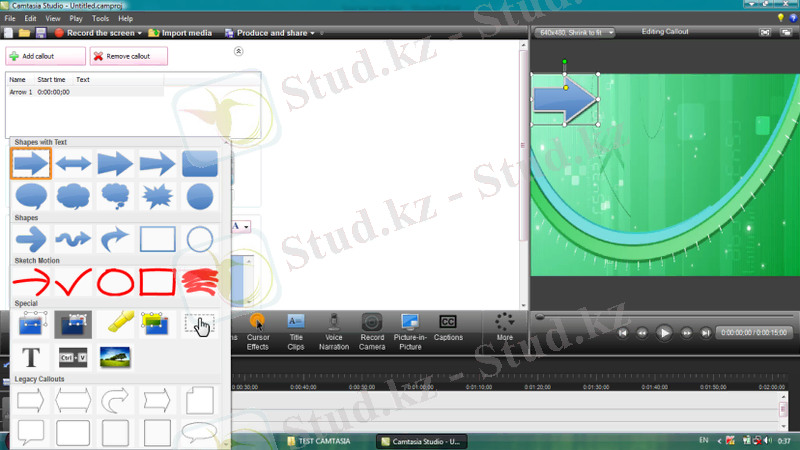Open the Title Clips tab
Image resolution: width=800 pixels, height=450 pixels.
pyautogui.click(x=296, y=332)
